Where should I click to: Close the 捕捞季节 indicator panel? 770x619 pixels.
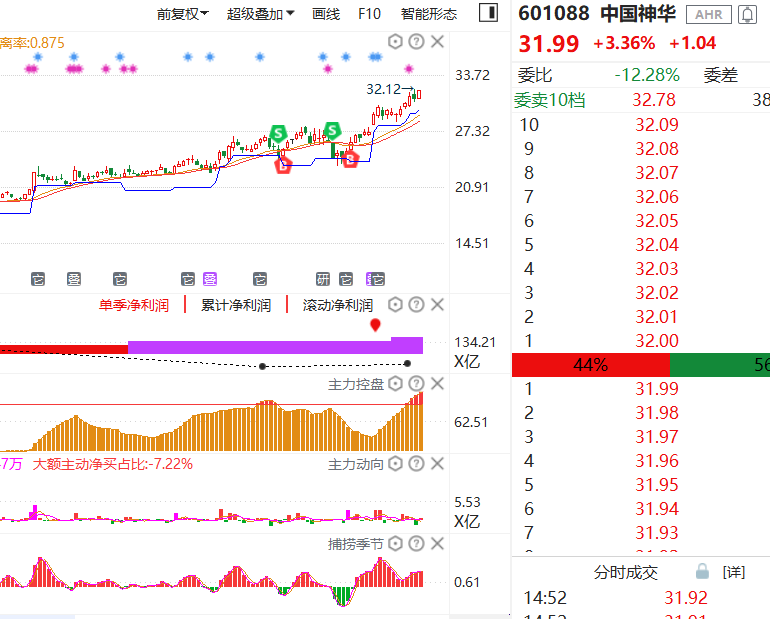[x=438, y=544]
